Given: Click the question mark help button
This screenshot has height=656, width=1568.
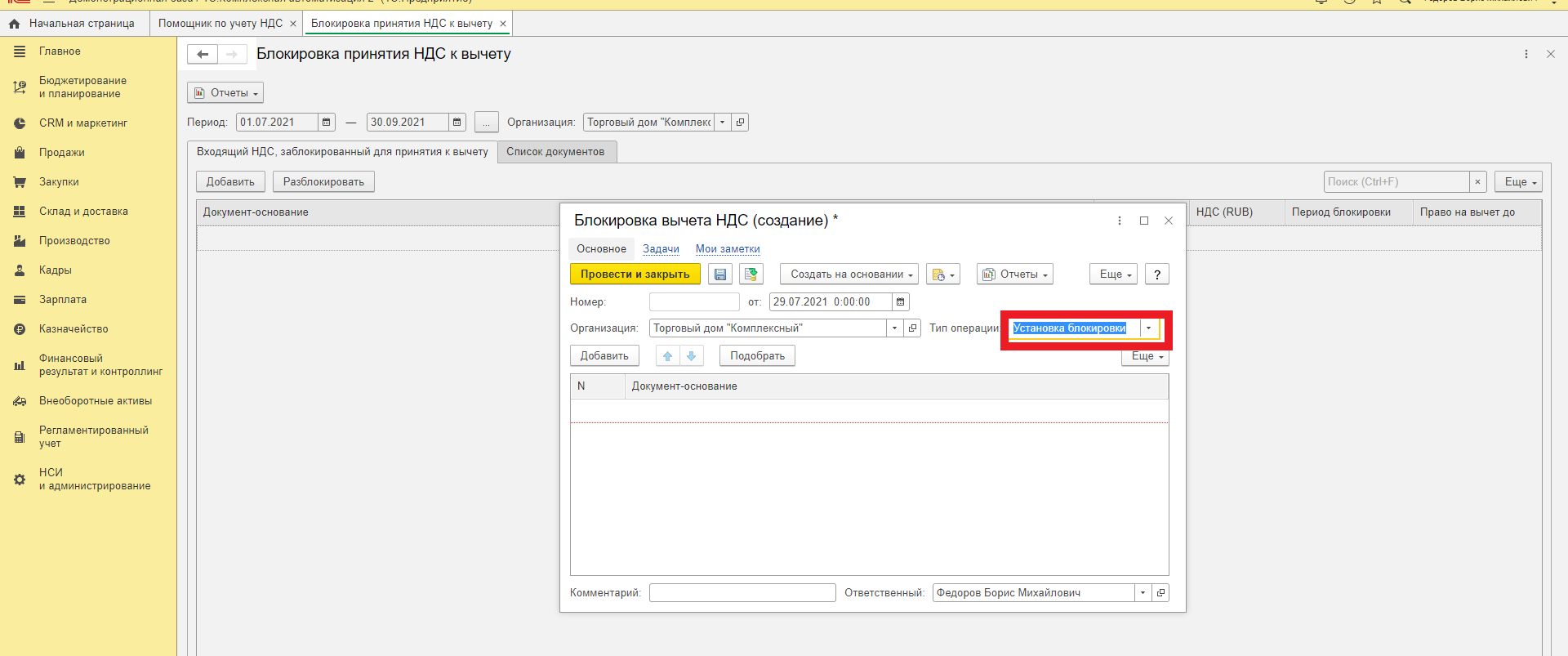Looking at the screenshot, I should click(x=1156, y=274).
